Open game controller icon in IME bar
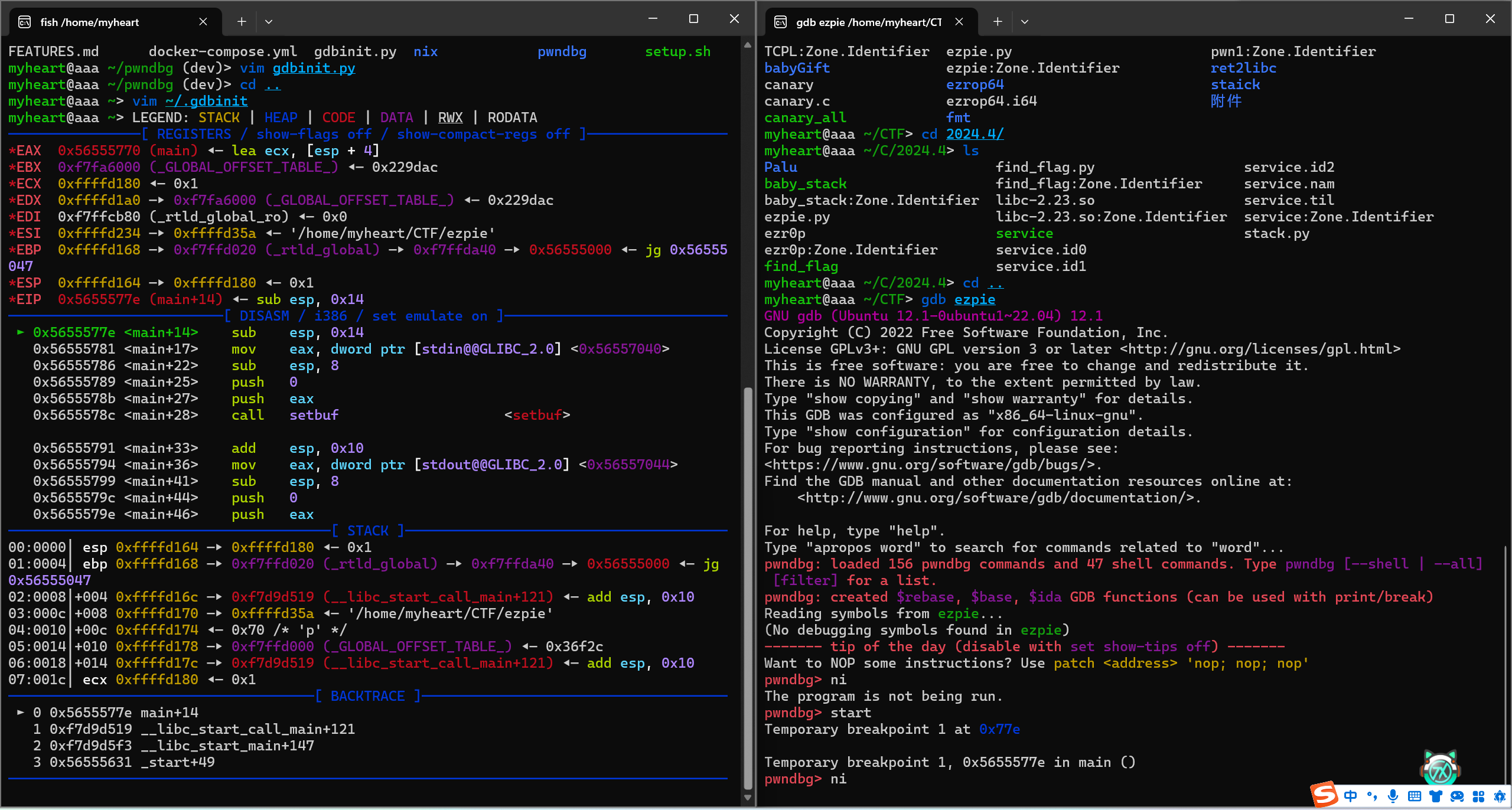 click(x=1456, y=796)
